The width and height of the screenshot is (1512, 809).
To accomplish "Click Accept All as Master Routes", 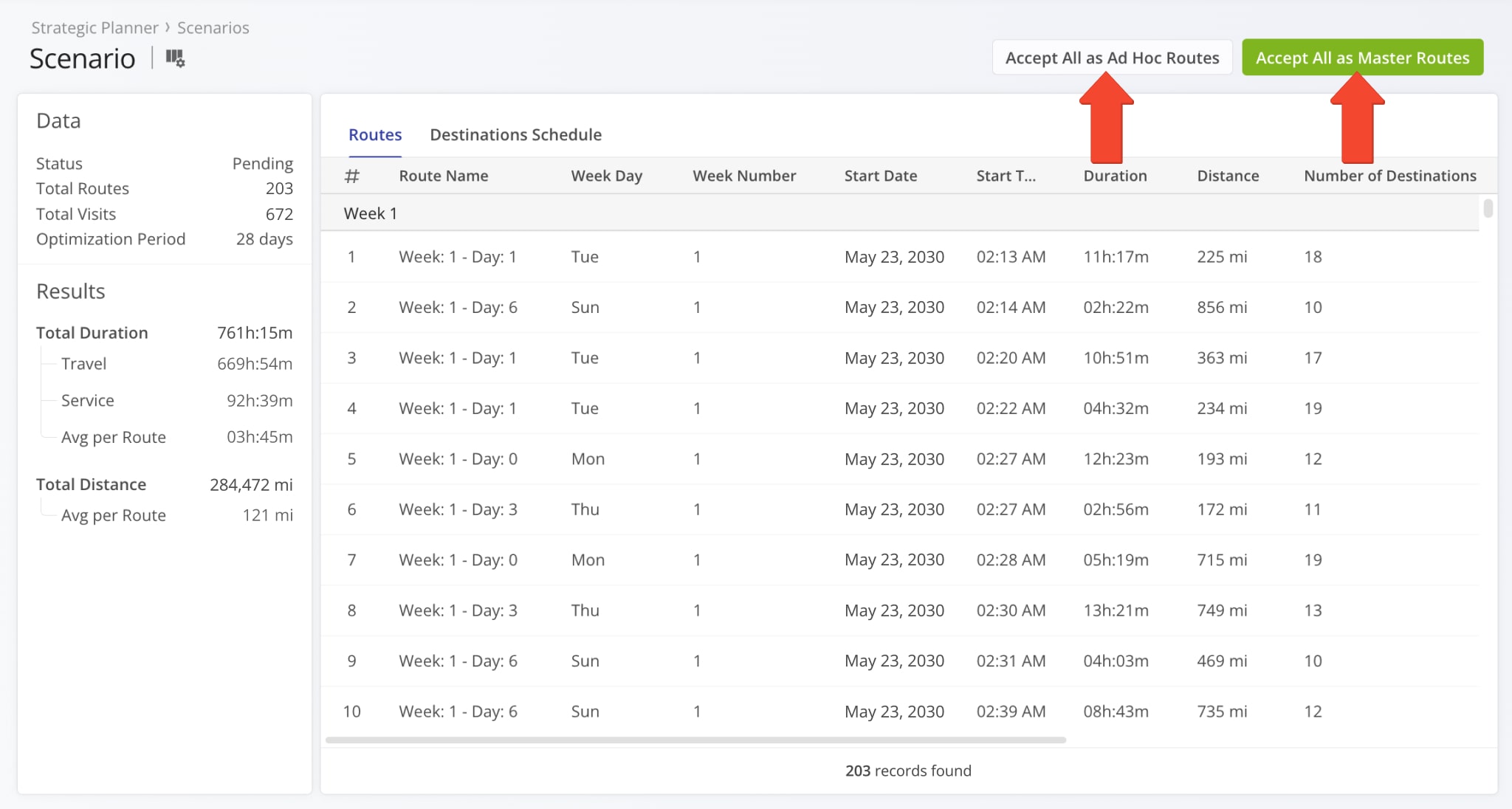I will click(x=1362, y=58).
